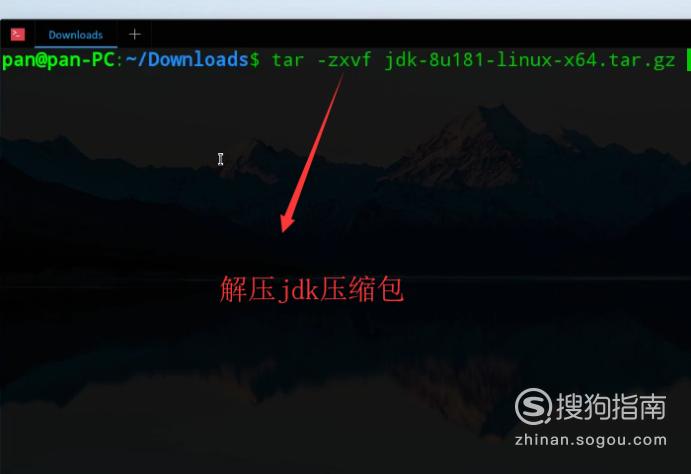Click empty terminal area below the caption
The height and width of the screenshot is (474, 691).
(308, 374)
